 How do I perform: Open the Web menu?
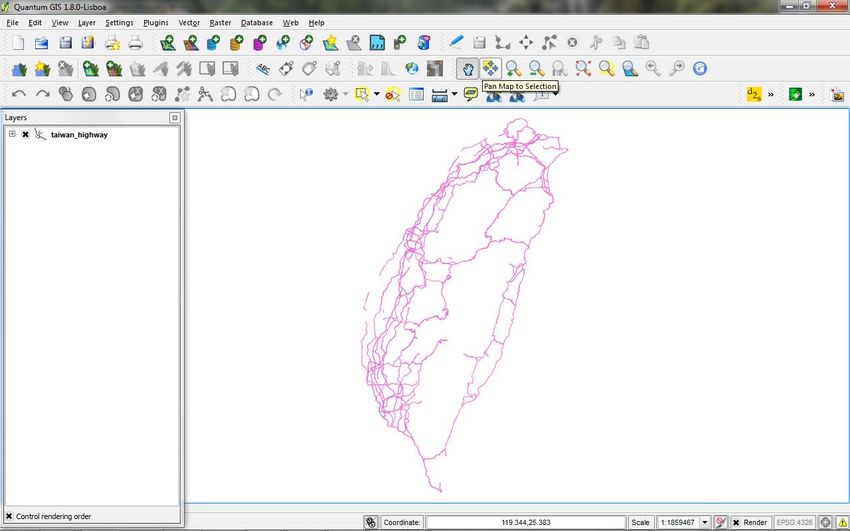291,23
